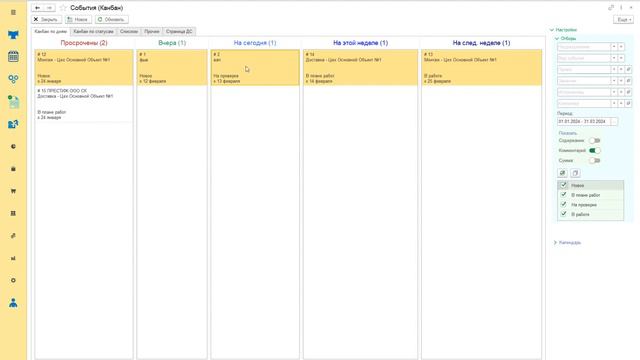Open the contacts people icon in sidebar

[13, 124]
